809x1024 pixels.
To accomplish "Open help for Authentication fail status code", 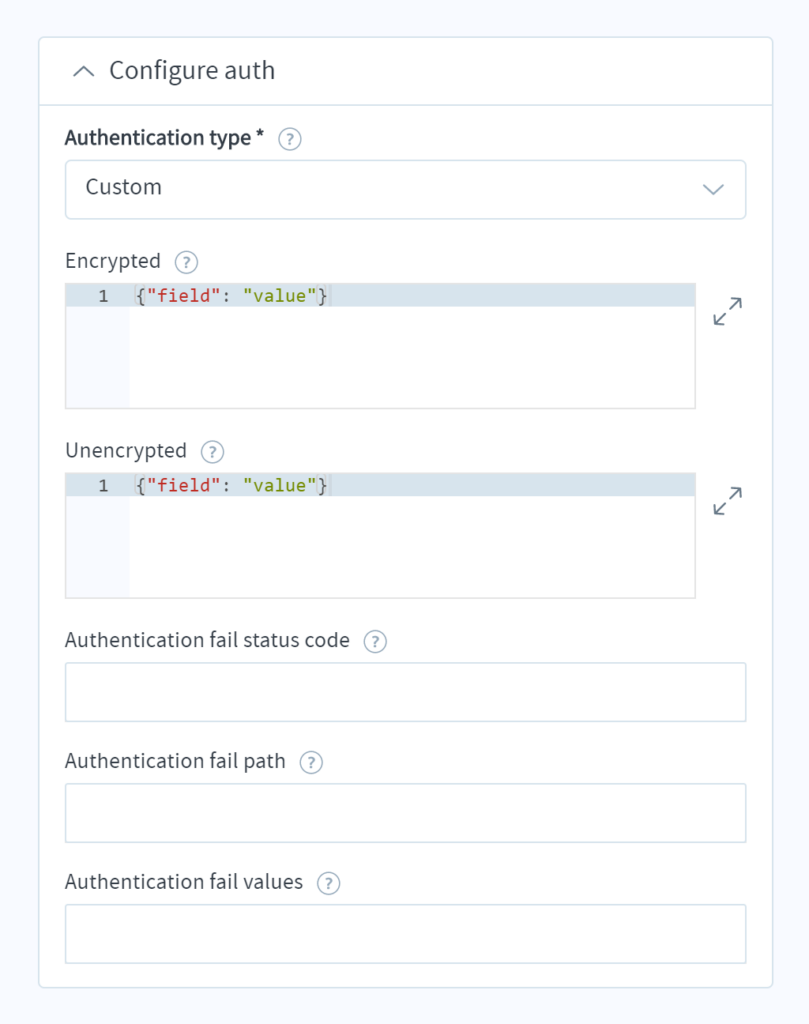I will pyautogui.click(x=375, y=642).
